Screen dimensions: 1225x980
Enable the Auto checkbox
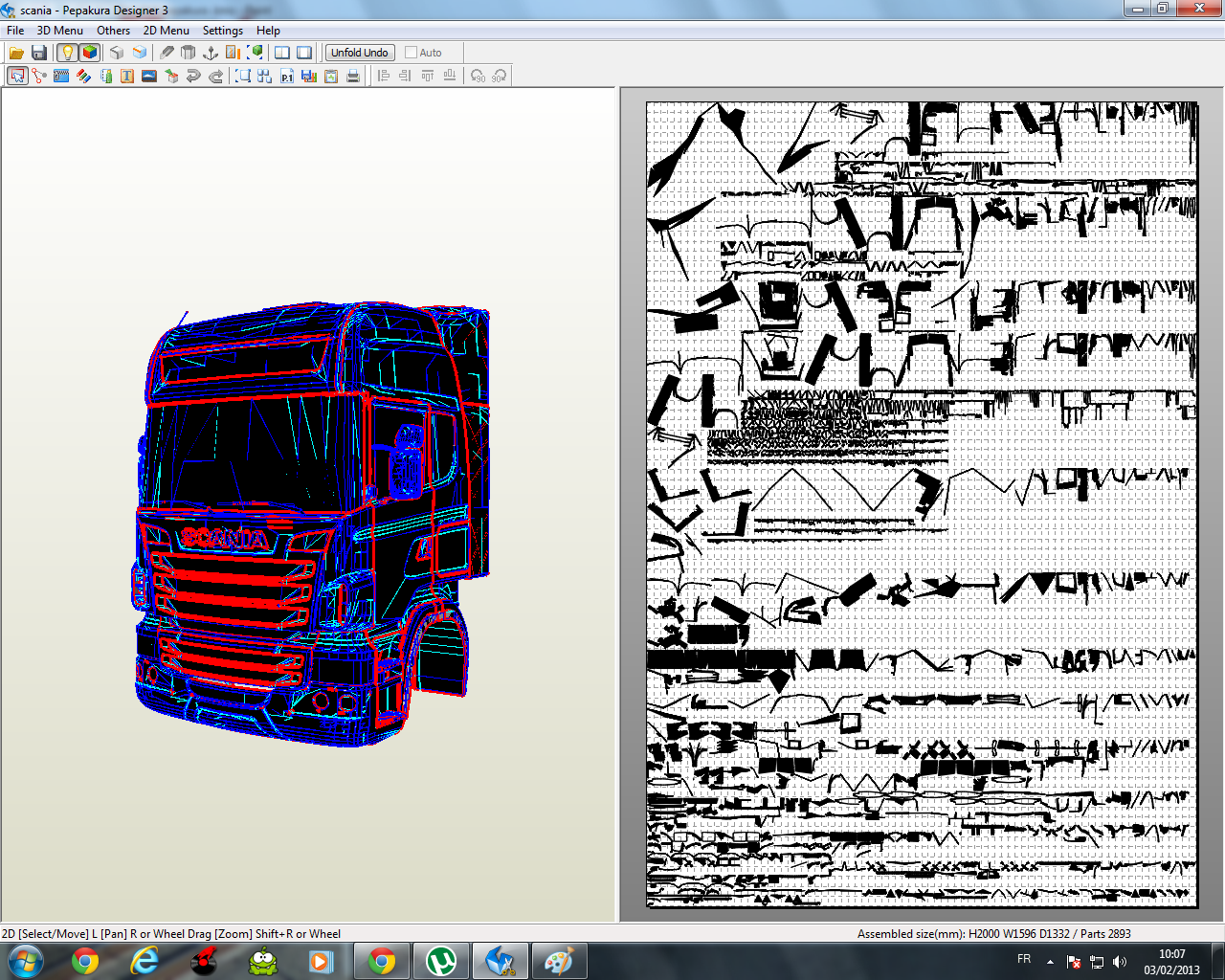point(412,53)
